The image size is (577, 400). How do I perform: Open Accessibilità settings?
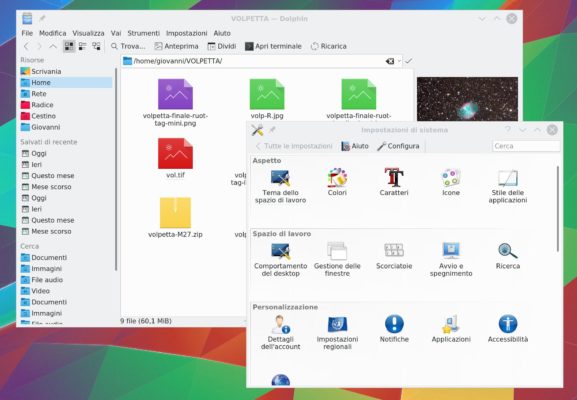pos(508,329)
